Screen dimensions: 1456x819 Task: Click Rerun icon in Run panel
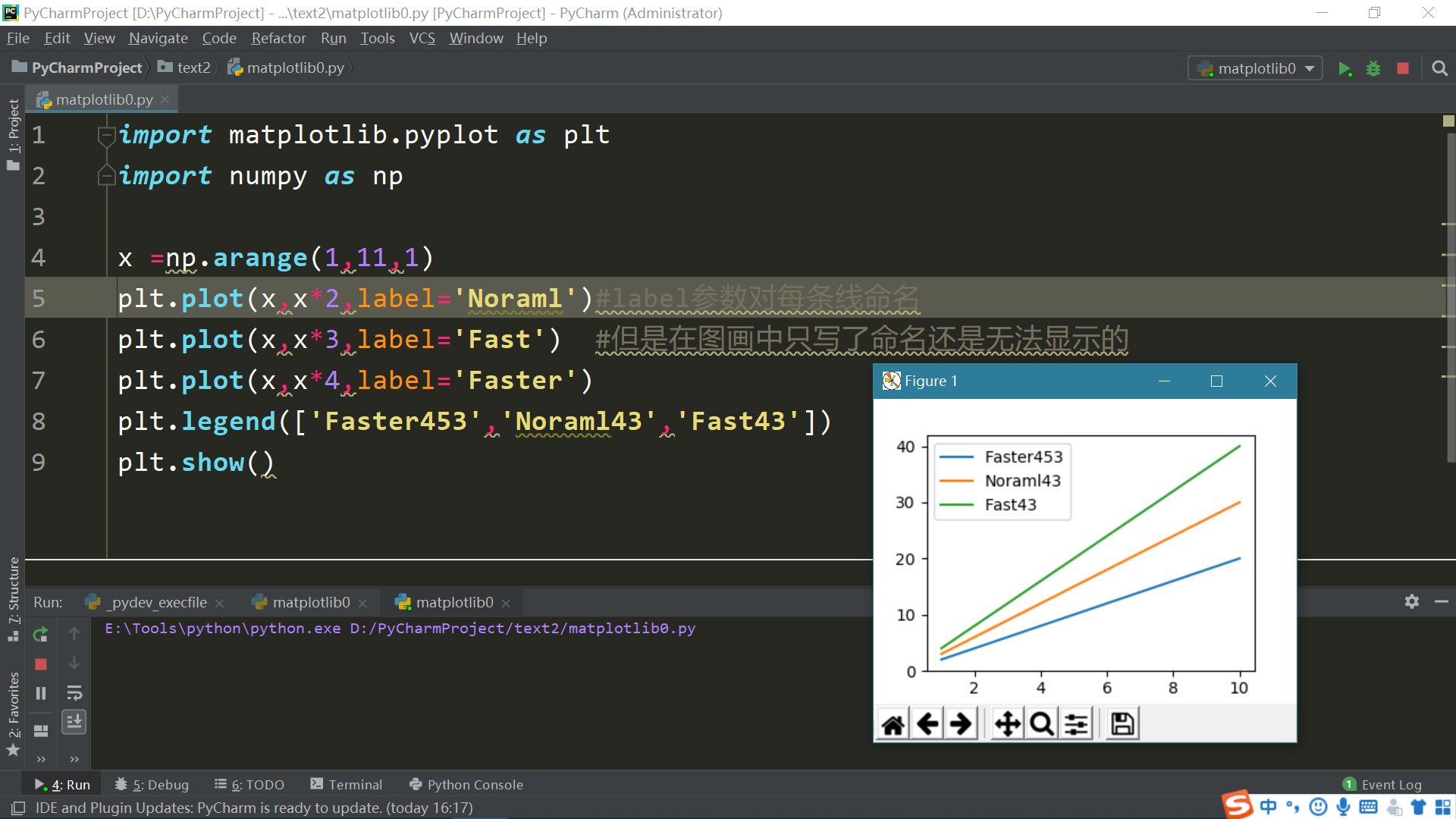(x=41, y=634)
